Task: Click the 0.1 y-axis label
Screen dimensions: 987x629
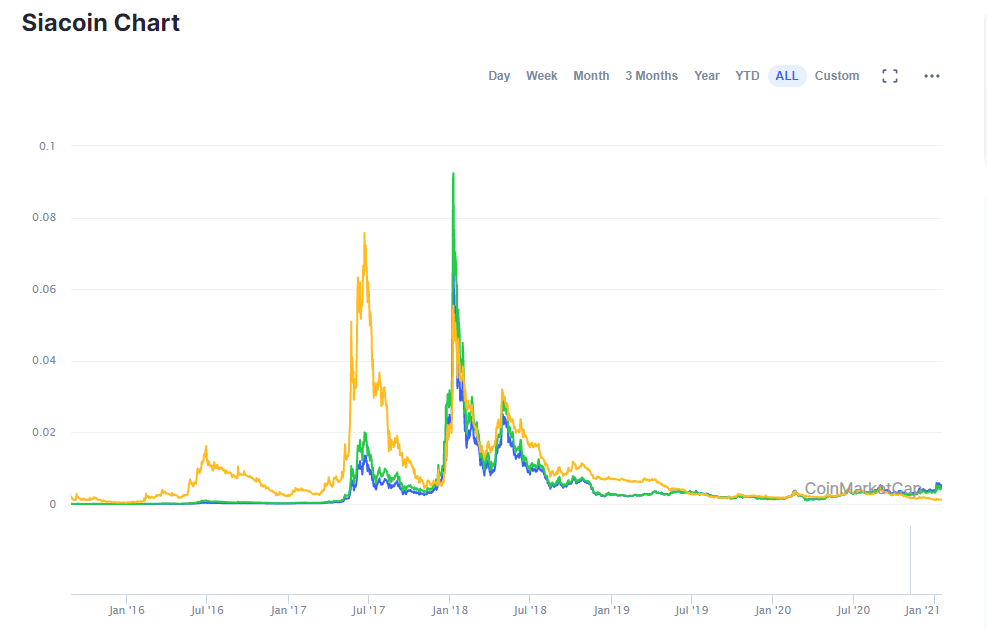Action: [47, 146]
